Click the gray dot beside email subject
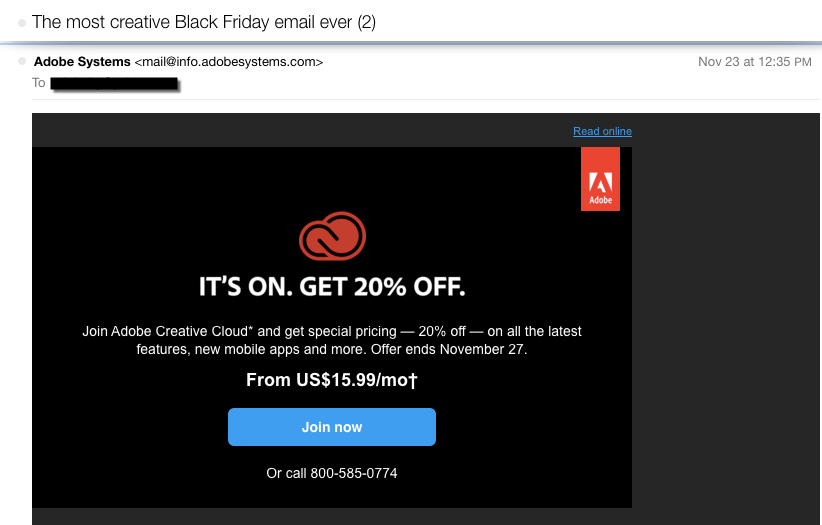This screenshot has width=822, height=525. point(22,23)
